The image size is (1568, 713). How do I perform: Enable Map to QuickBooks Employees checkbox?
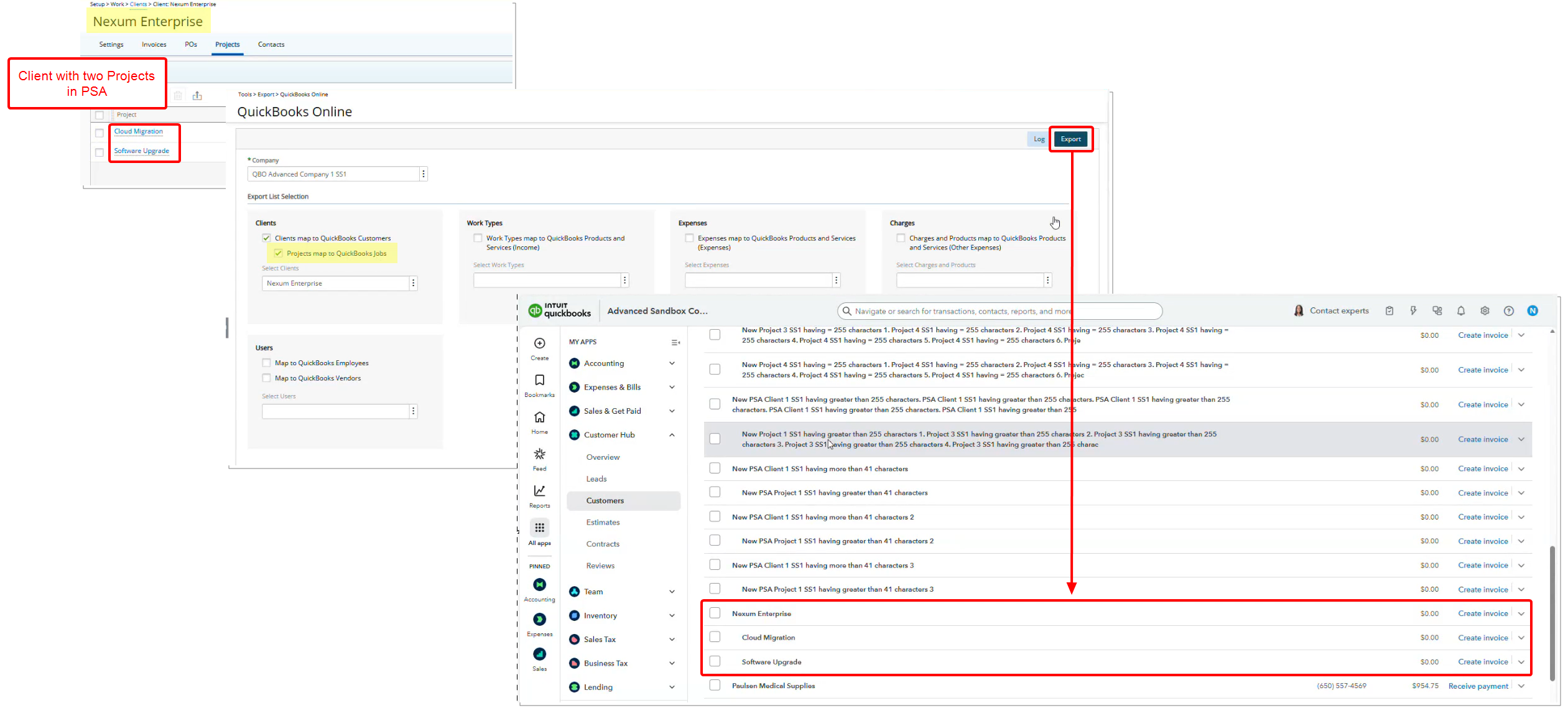tap(267, 363)
